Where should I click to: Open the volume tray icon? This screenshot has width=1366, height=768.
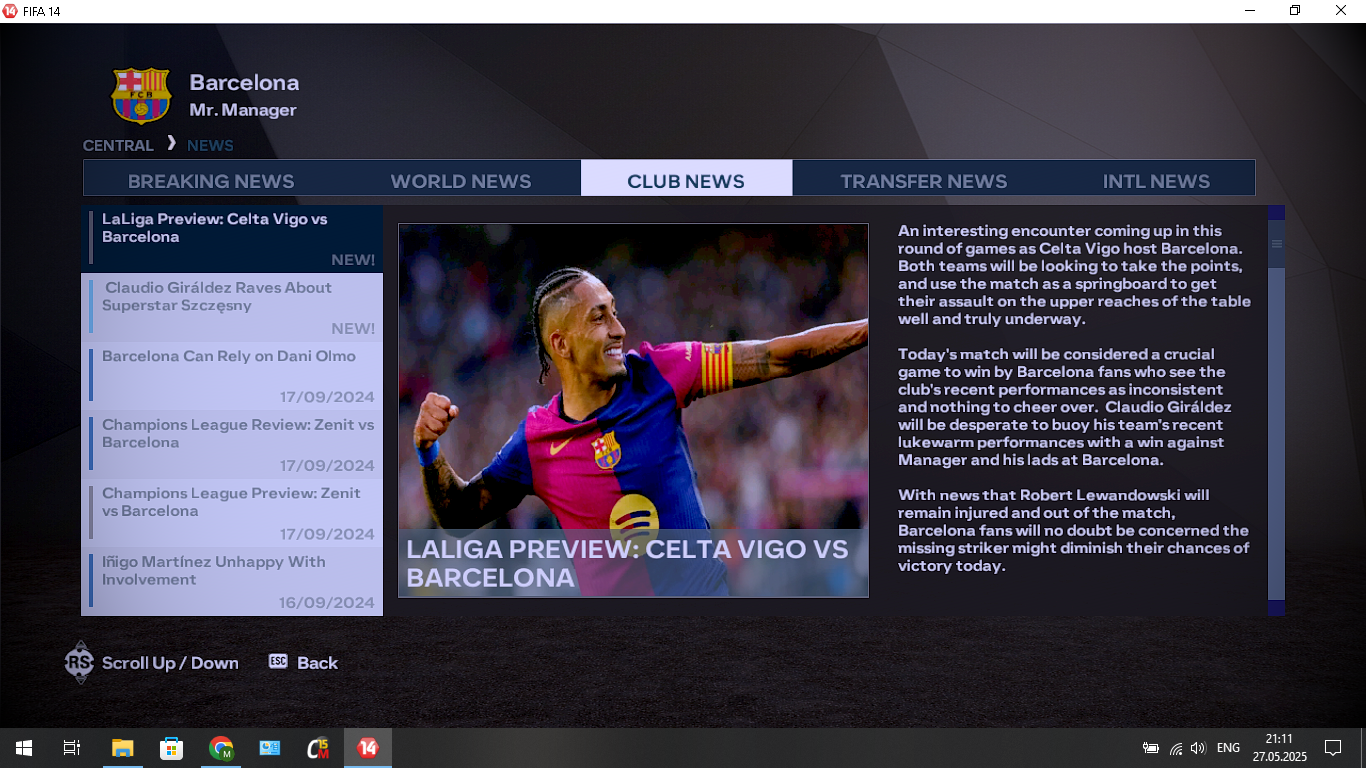tap(1198, 748)
